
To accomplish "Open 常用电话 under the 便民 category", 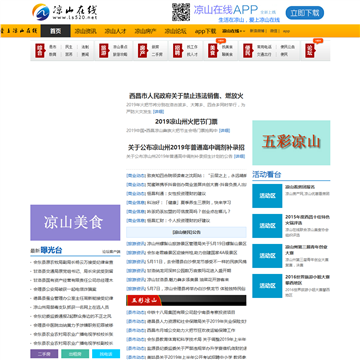I will 264,47.
